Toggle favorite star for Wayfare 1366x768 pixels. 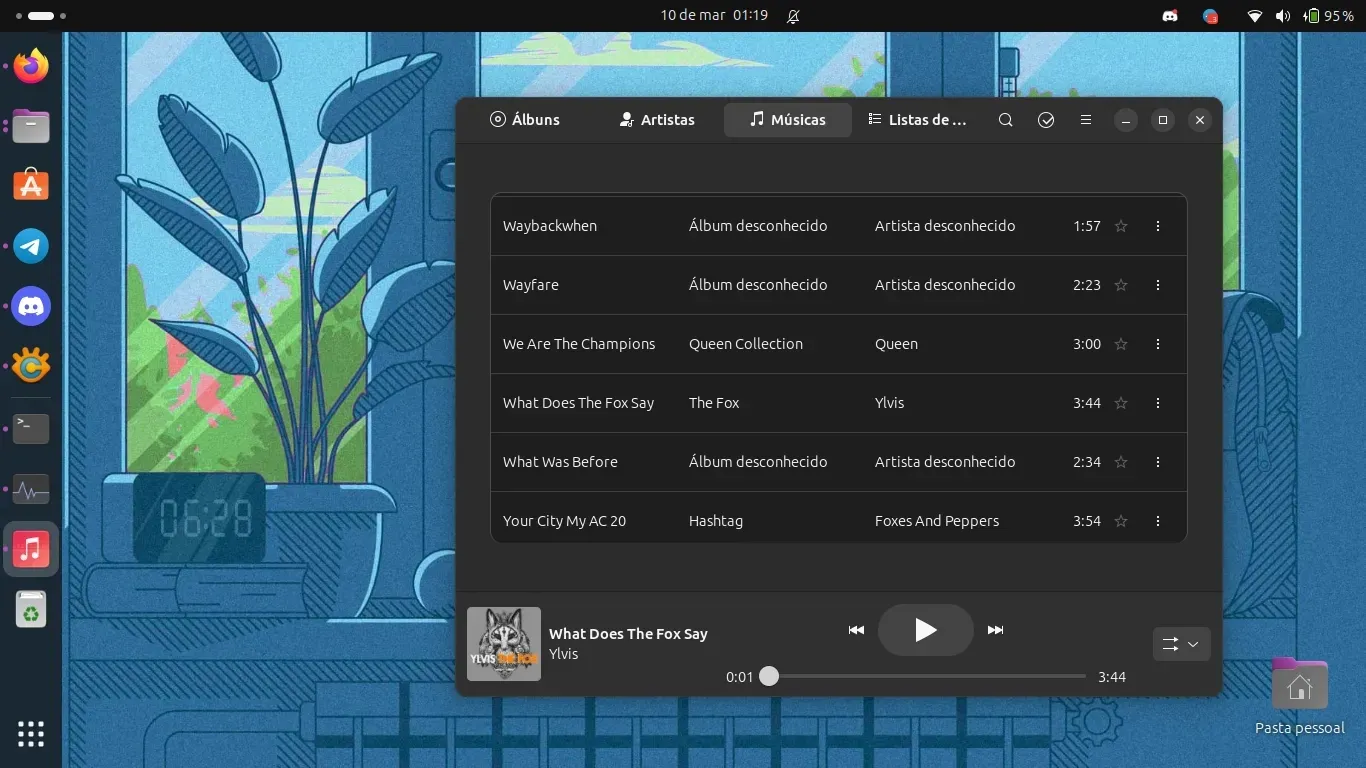(x=1121, y=285)
